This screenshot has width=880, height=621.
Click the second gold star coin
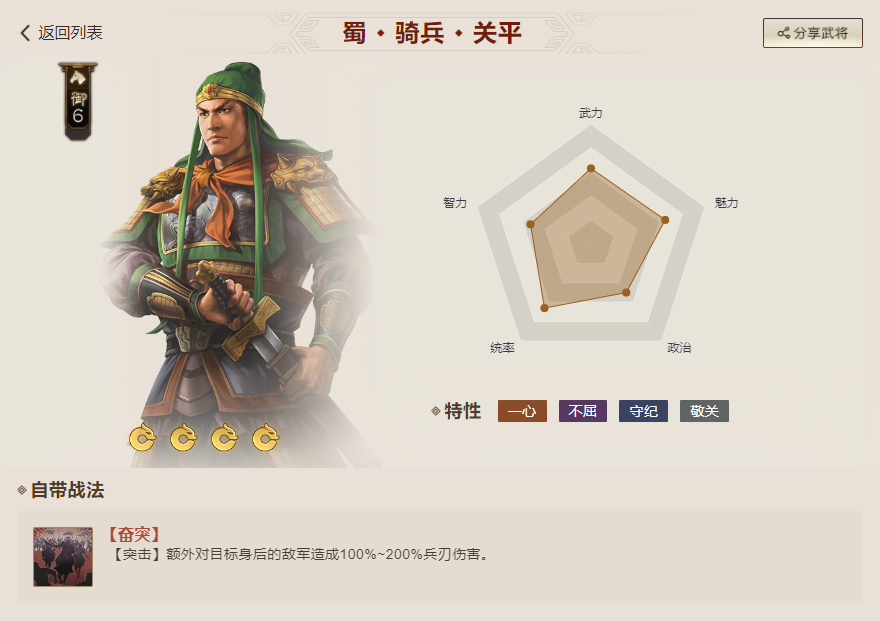coord(183,437)
